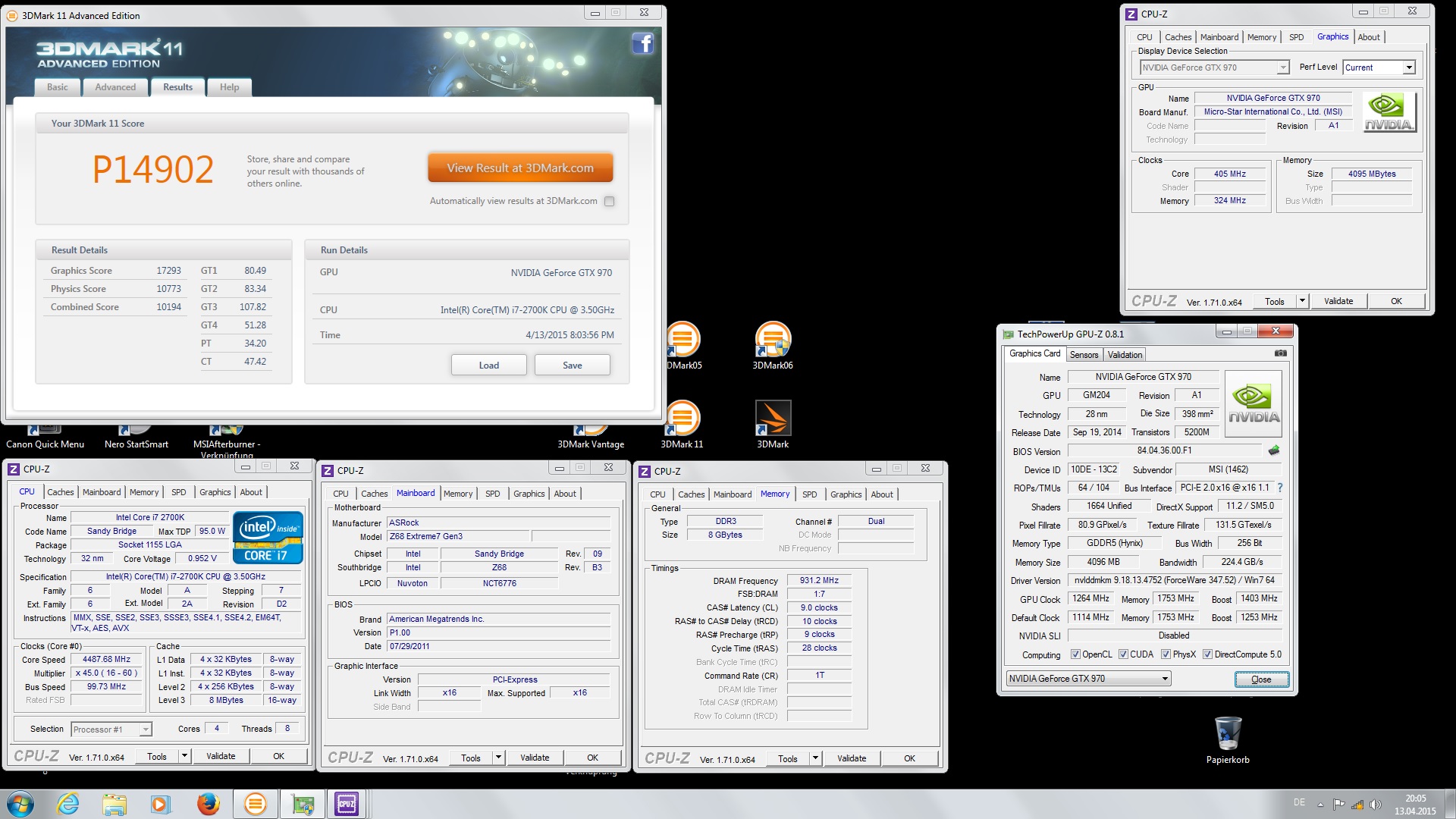
Task: Click the volume speaker tray icon
Action: [x=1375, y=805]
